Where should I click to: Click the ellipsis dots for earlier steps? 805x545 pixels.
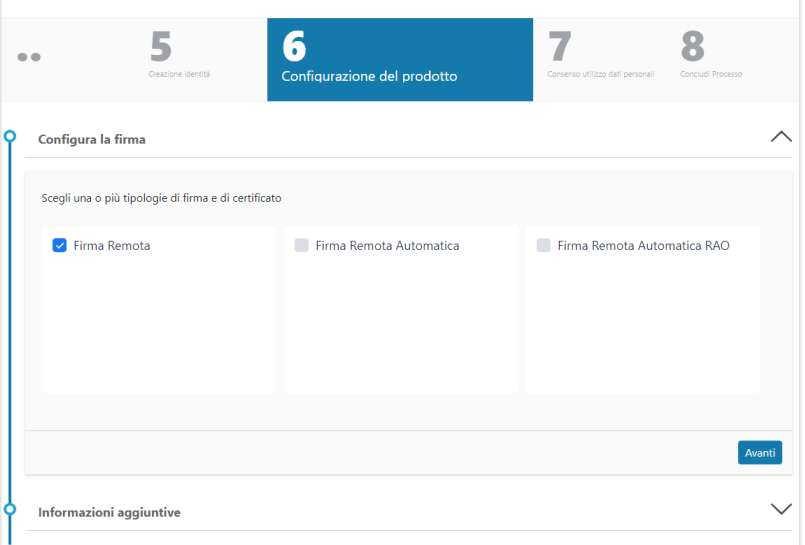(x=29, y=57)
